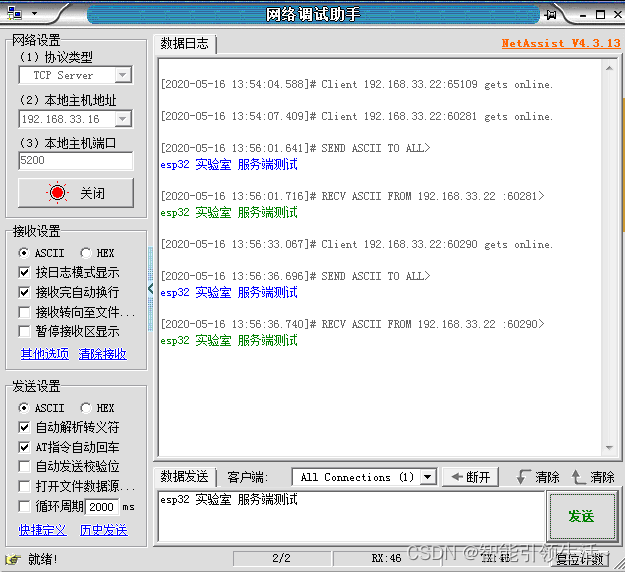Viewport: 625px width, 572px height.
Task: Click the up-arrow 清除 button
Action: pos(593,477)
